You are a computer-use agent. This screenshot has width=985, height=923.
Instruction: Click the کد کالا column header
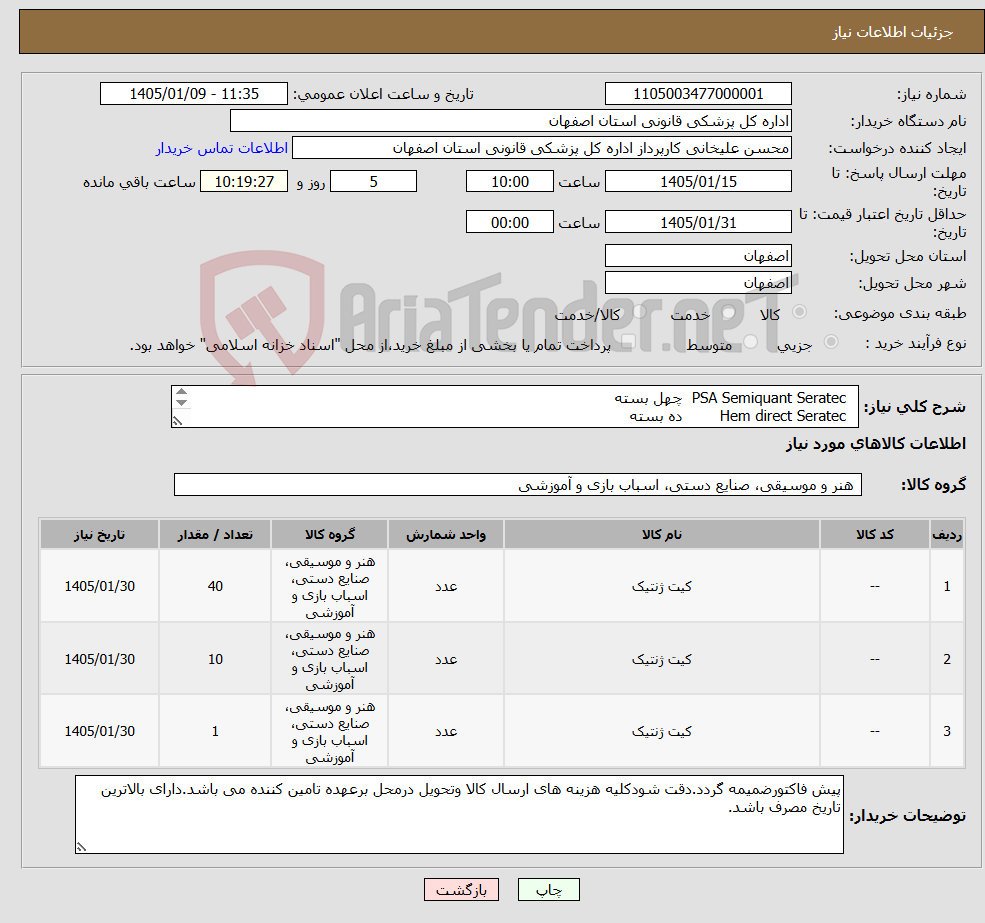[874, 534]
